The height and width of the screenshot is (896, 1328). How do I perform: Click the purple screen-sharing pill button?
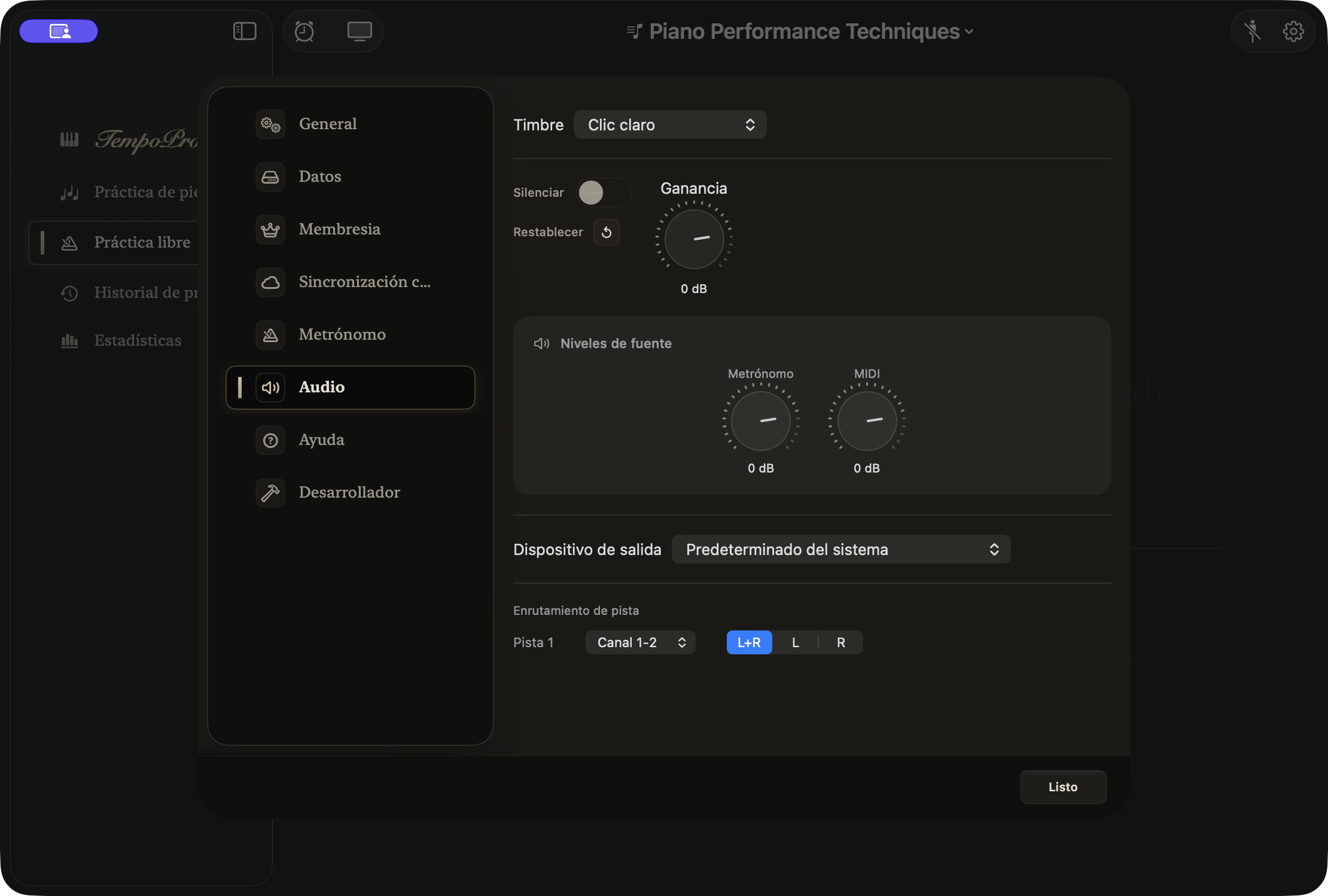click(59, 31)
